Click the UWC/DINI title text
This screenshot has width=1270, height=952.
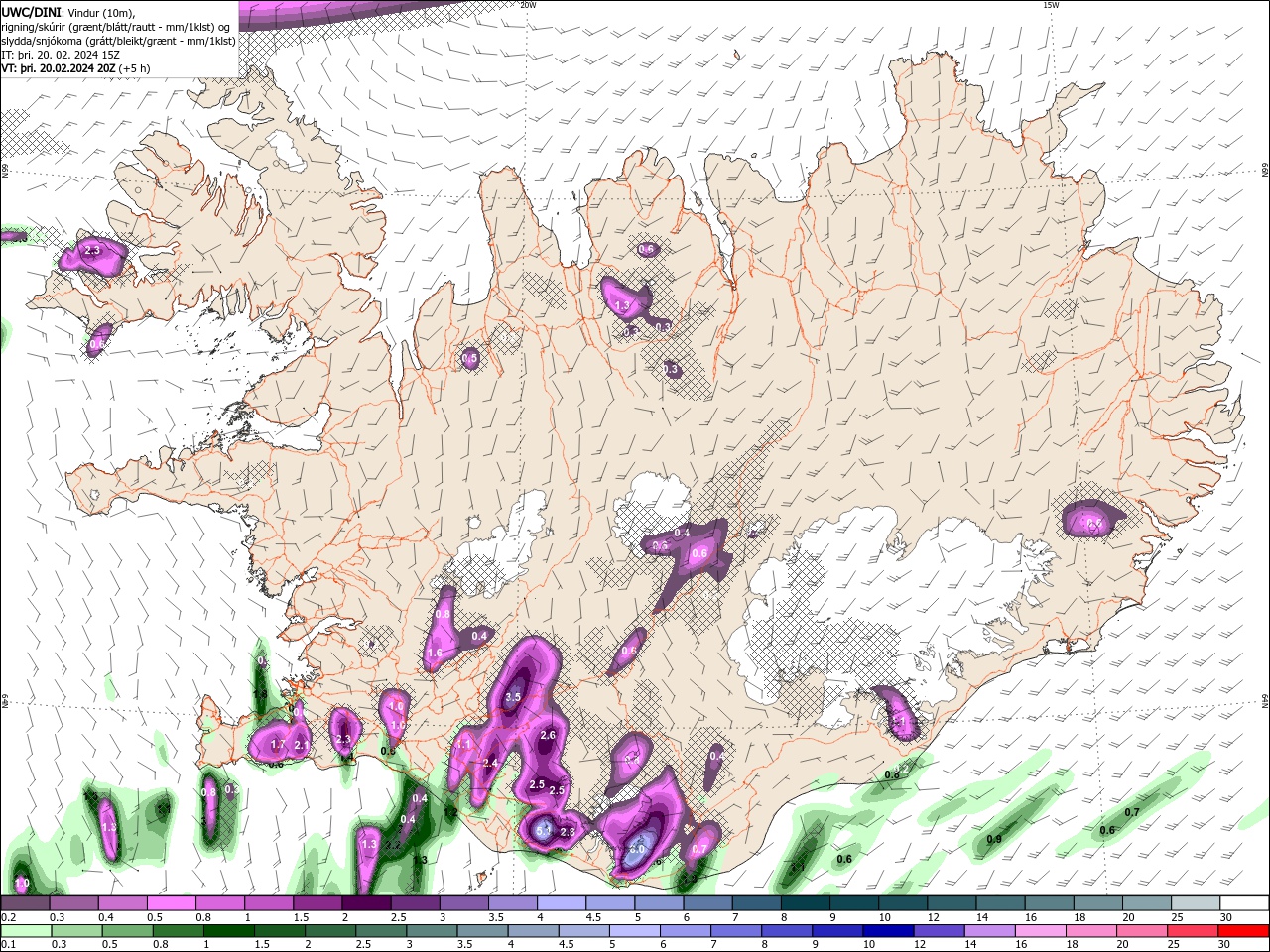(32, 12)
